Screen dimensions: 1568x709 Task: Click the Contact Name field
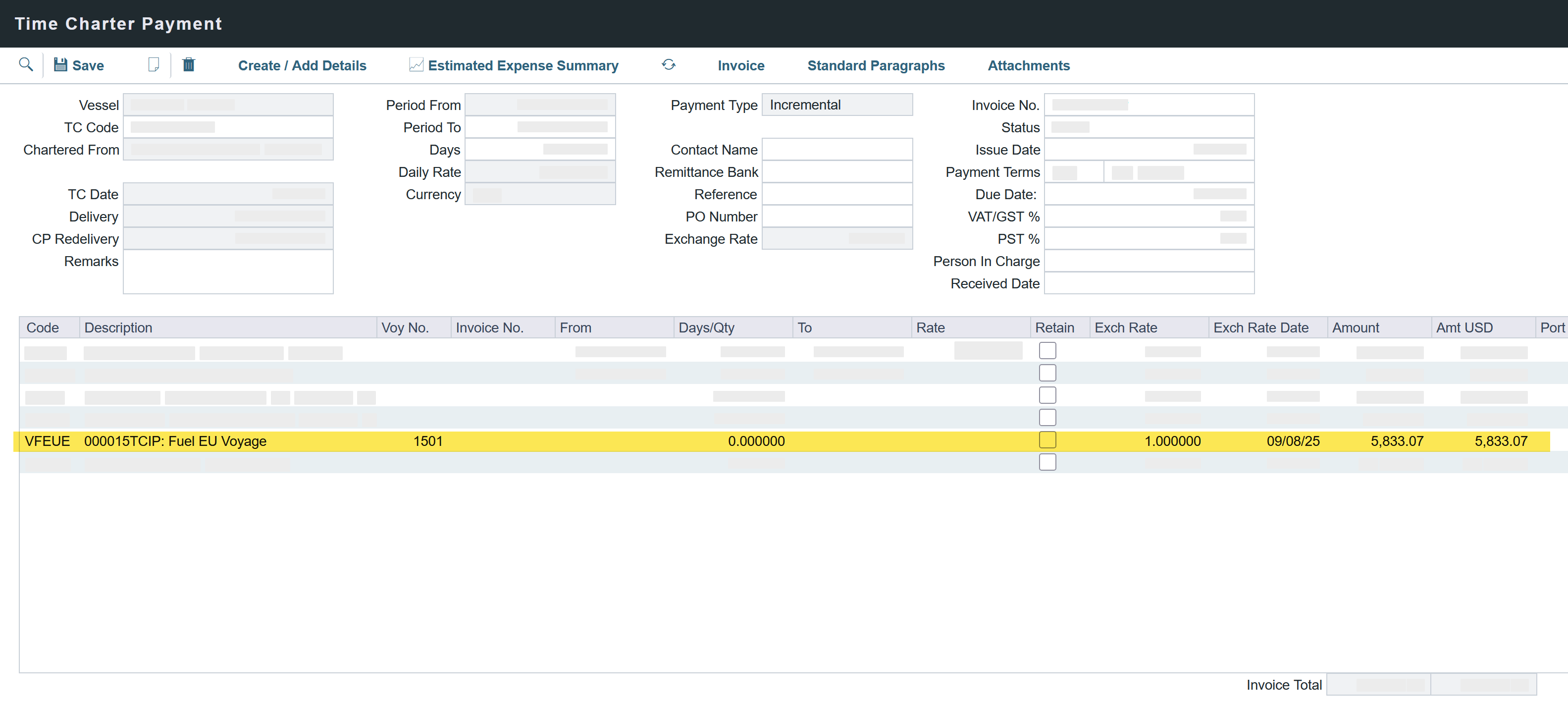[x=837, y=149]
